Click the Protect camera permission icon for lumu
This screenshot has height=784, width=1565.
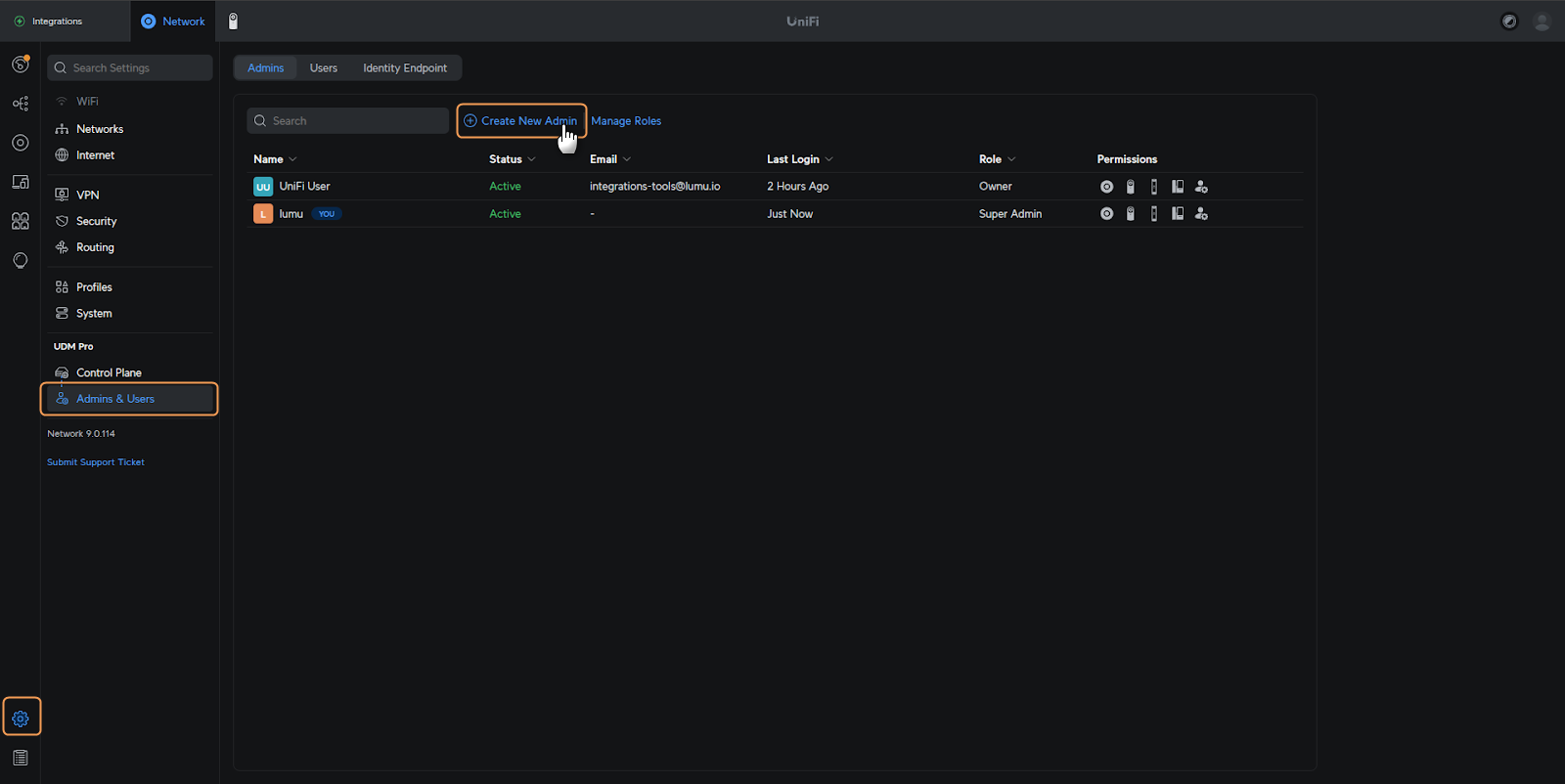(1130, 214)
